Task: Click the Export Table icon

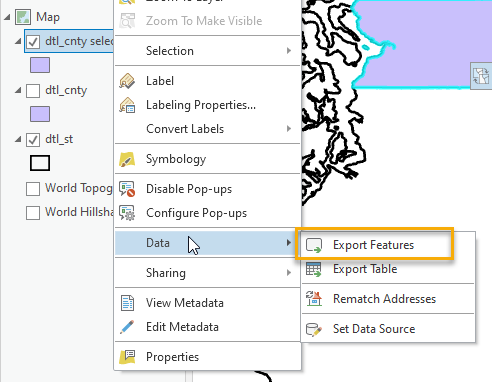Action: coord(314,269)
